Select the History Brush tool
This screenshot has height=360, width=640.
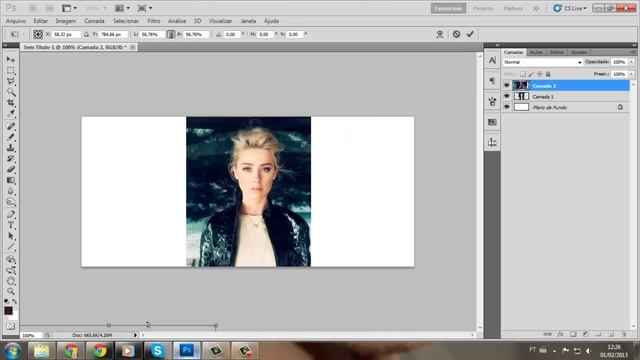click(11, 158)
